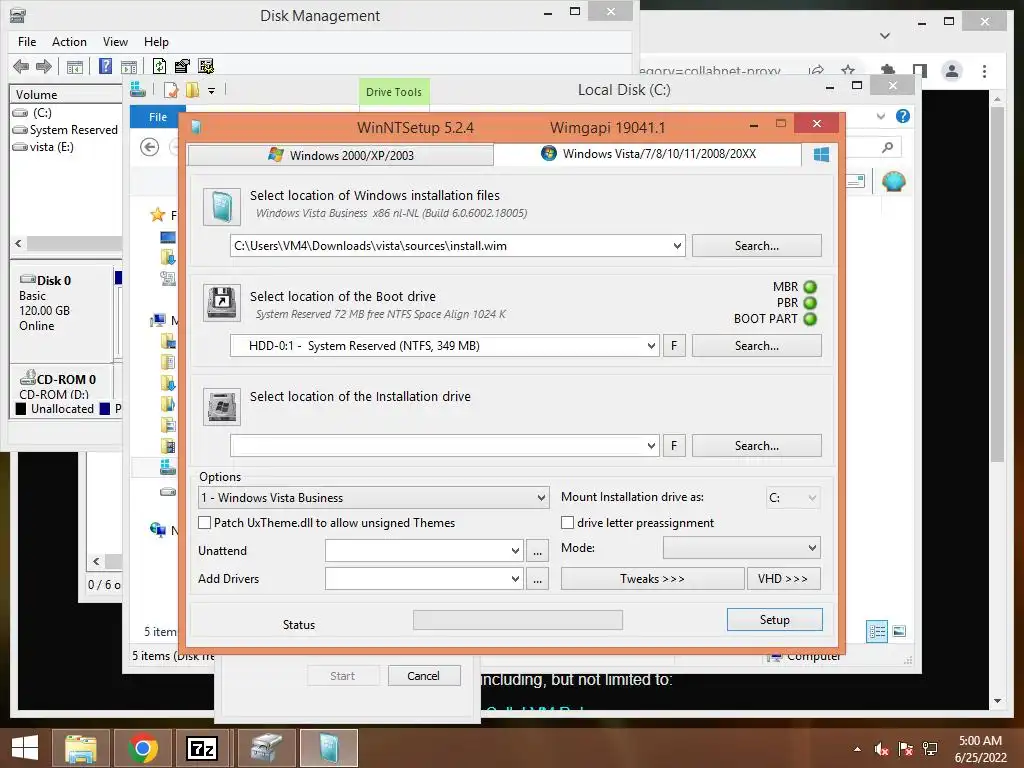
Task: Click the WinNTSetup status progress bar
Action: pos(518,620)
